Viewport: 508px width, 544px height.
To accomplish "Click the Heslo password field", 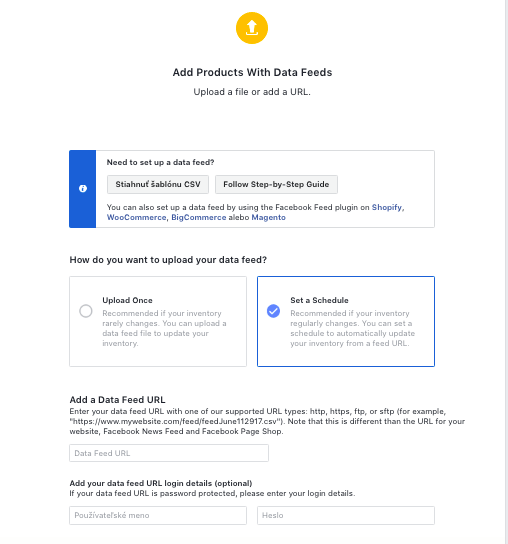I will [x=346, y=515].
